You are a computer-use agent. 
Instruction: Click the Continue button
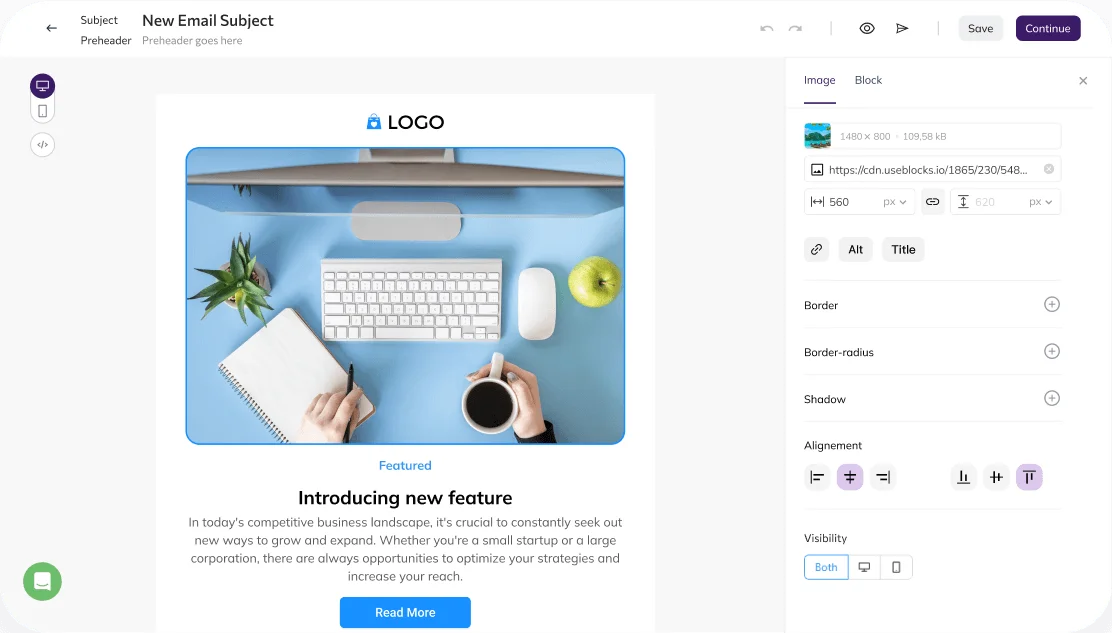(x=1047, y=28)
